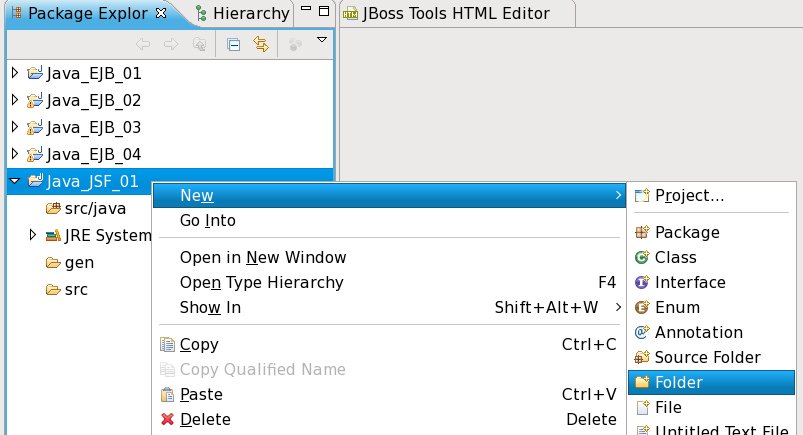Select the Annotation submenu icon

pyautogui.click(x=642, y=333)
